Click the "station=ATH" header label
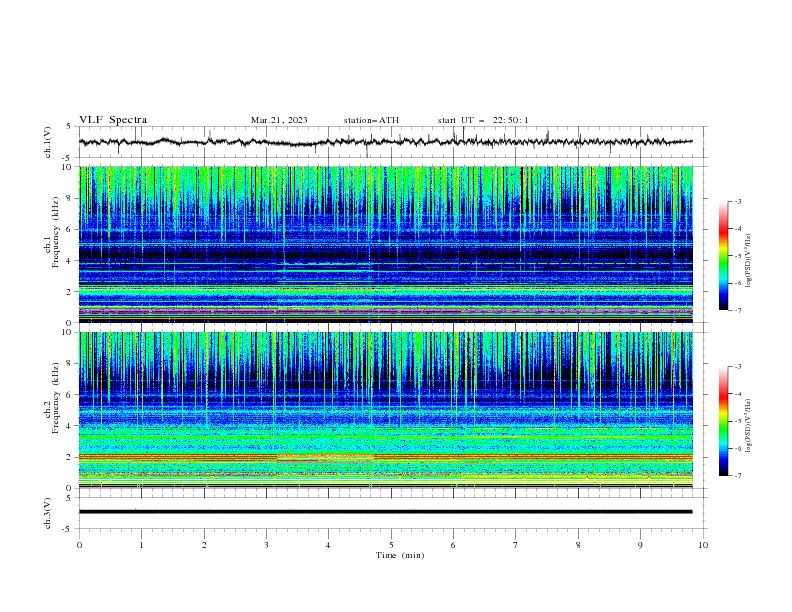 [x=371, y=120]
